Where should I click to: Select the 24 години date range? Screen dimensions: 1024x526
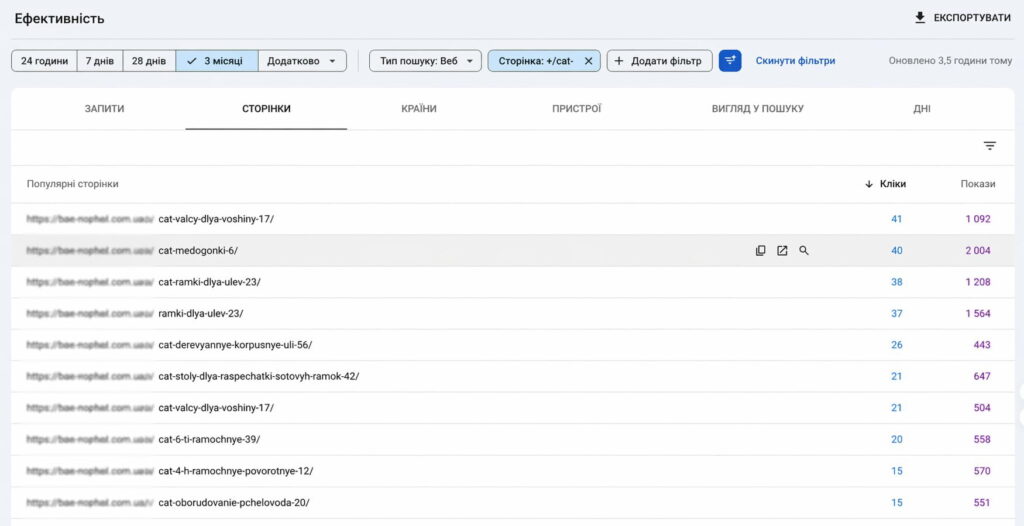click(44, 61)
